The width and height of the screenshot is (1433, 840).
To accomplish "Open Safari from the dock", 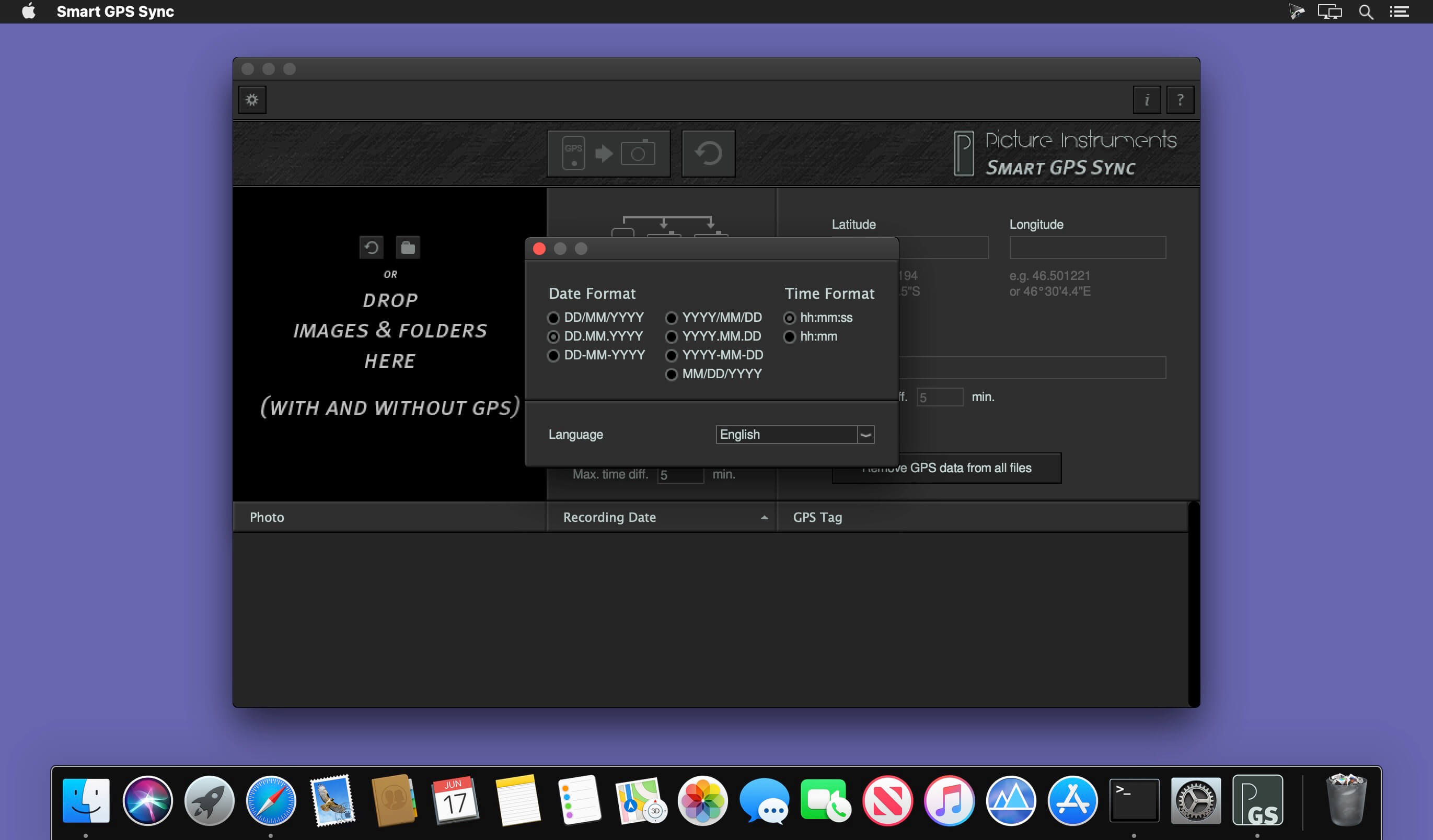I will coord(271,800).
